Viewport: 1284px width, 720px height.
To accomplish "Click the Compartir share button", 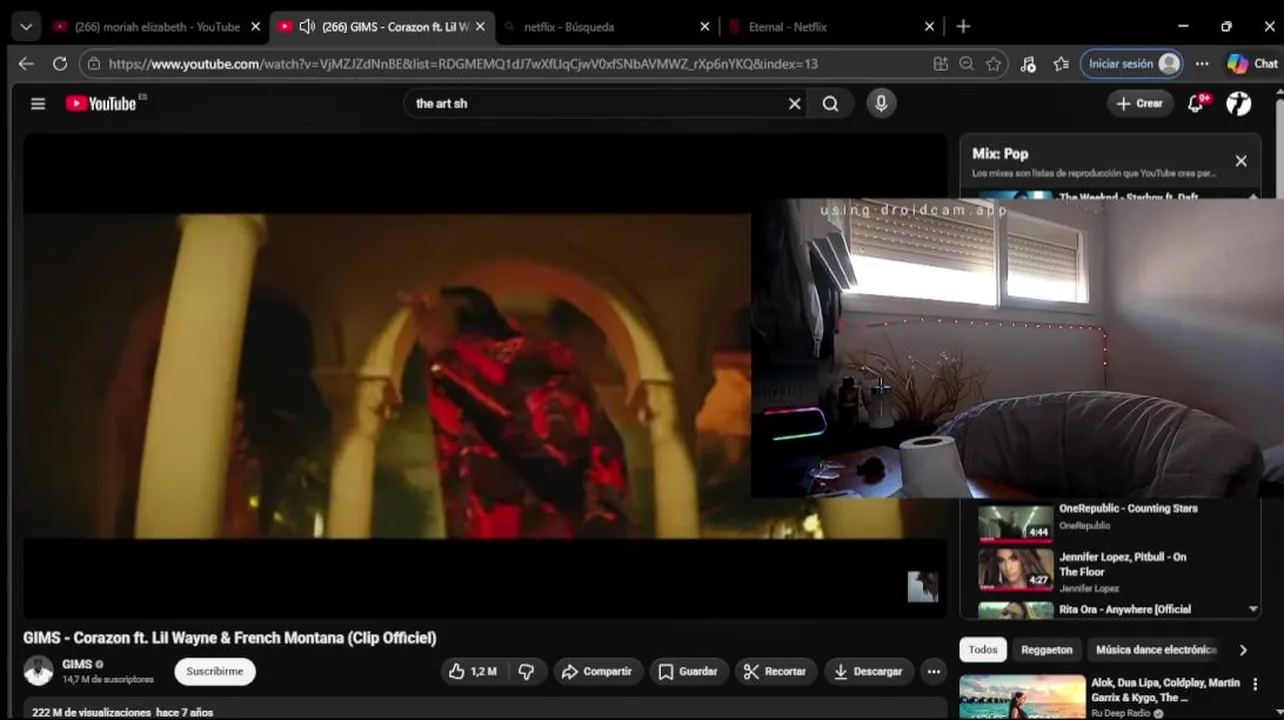I will (597, 672).
